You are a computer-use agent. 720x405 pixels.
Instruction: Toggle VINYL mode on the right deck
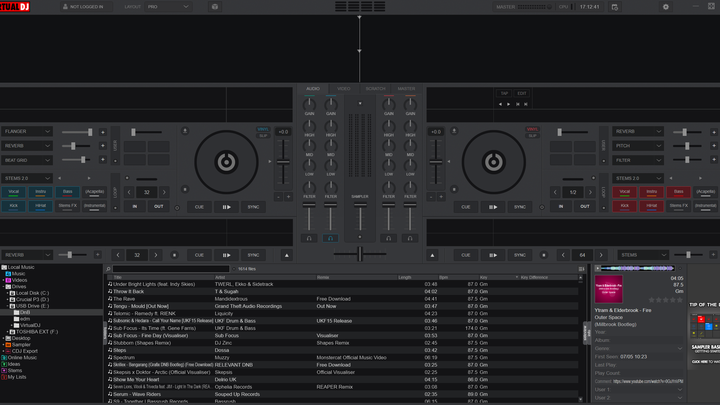pyautogui.click(x=532, y=129)
